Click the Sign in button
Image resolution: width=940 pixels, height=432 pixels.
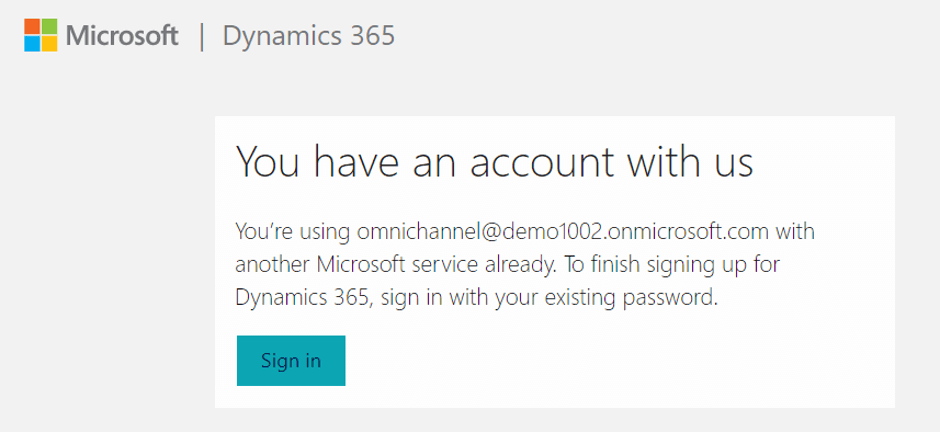pos(291,361)
